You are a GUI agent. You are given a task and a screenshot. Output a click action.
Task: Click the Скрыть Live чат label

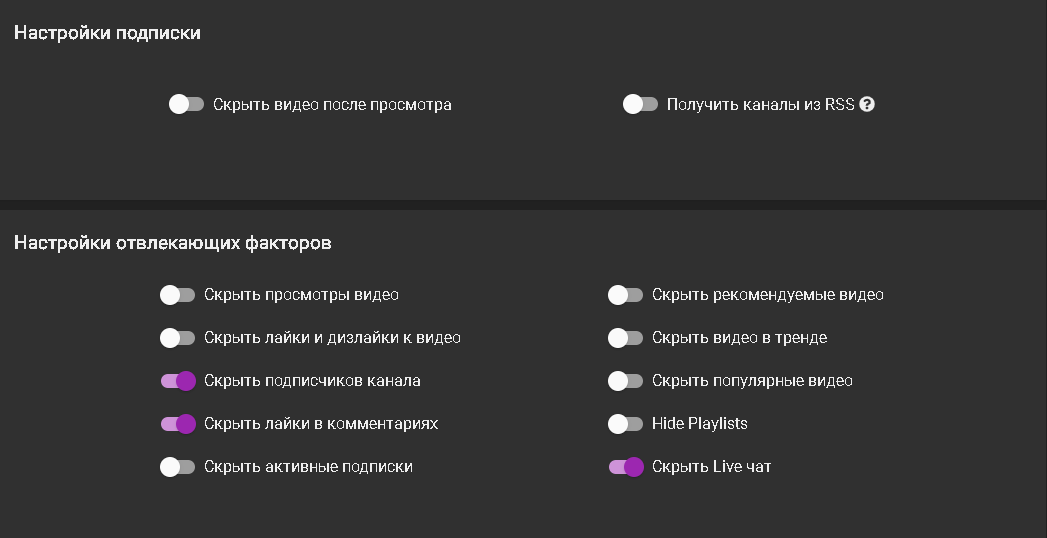pos(711,467)
